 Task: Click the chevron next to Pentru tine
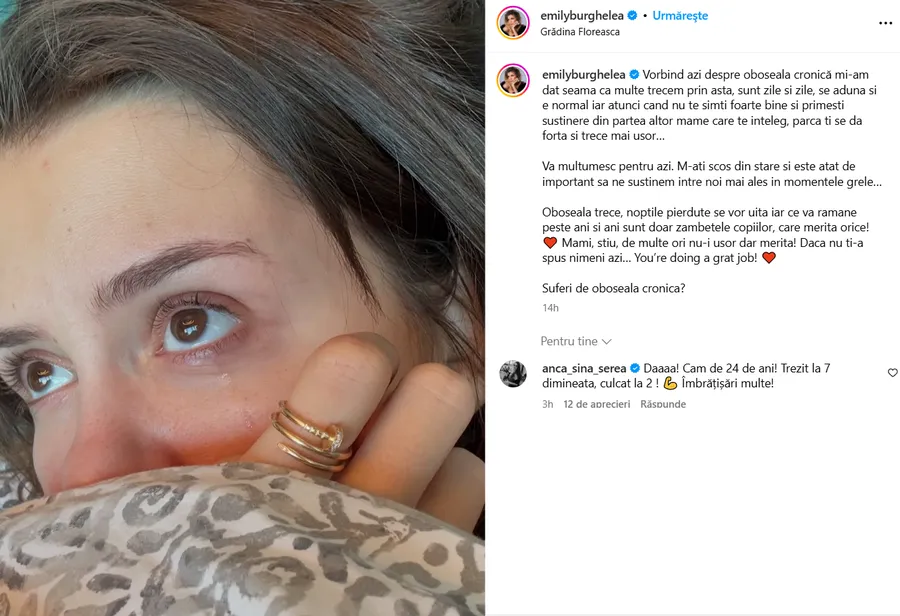click(607, 342)
